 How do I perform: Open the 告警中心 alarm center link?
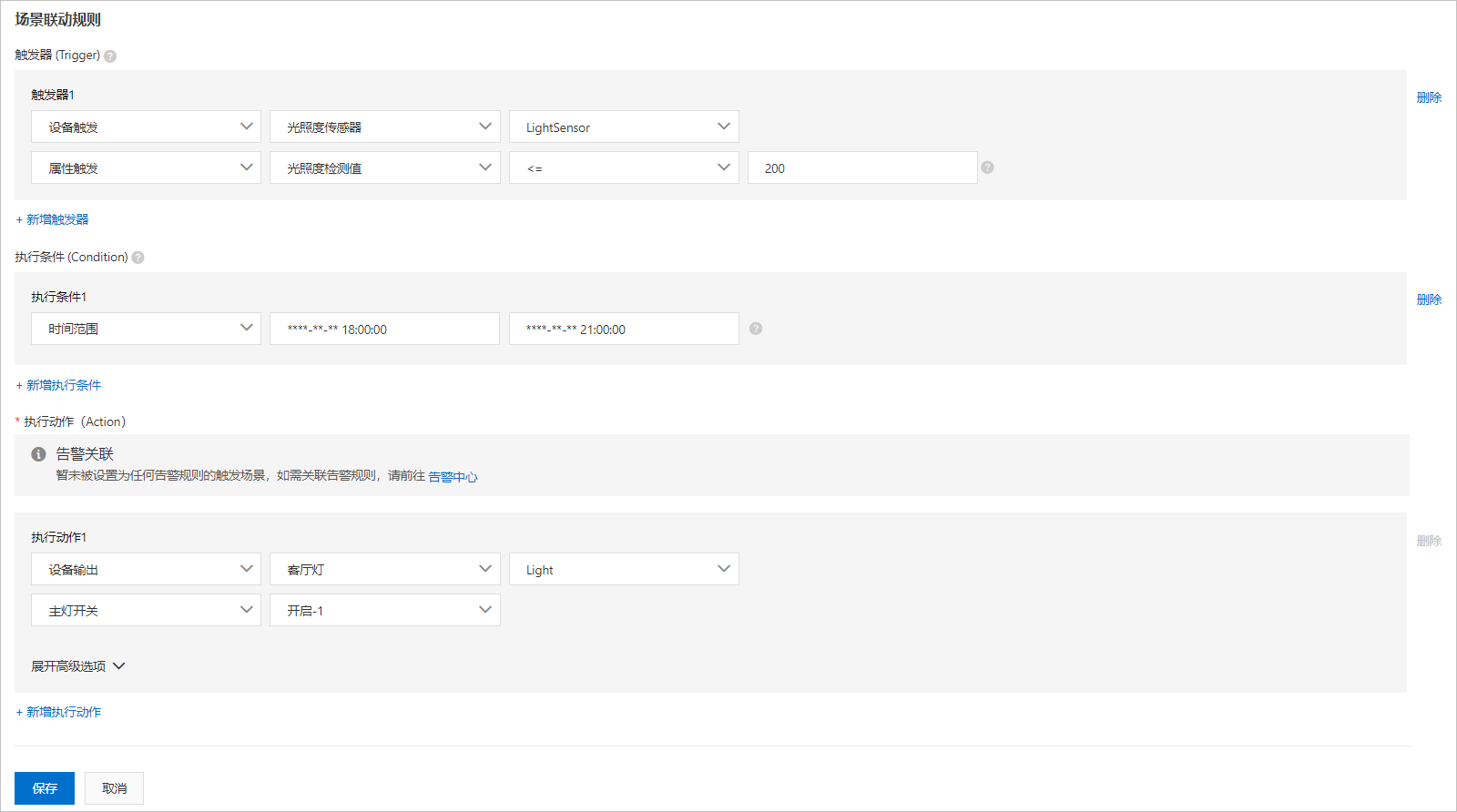pos(453,477)
